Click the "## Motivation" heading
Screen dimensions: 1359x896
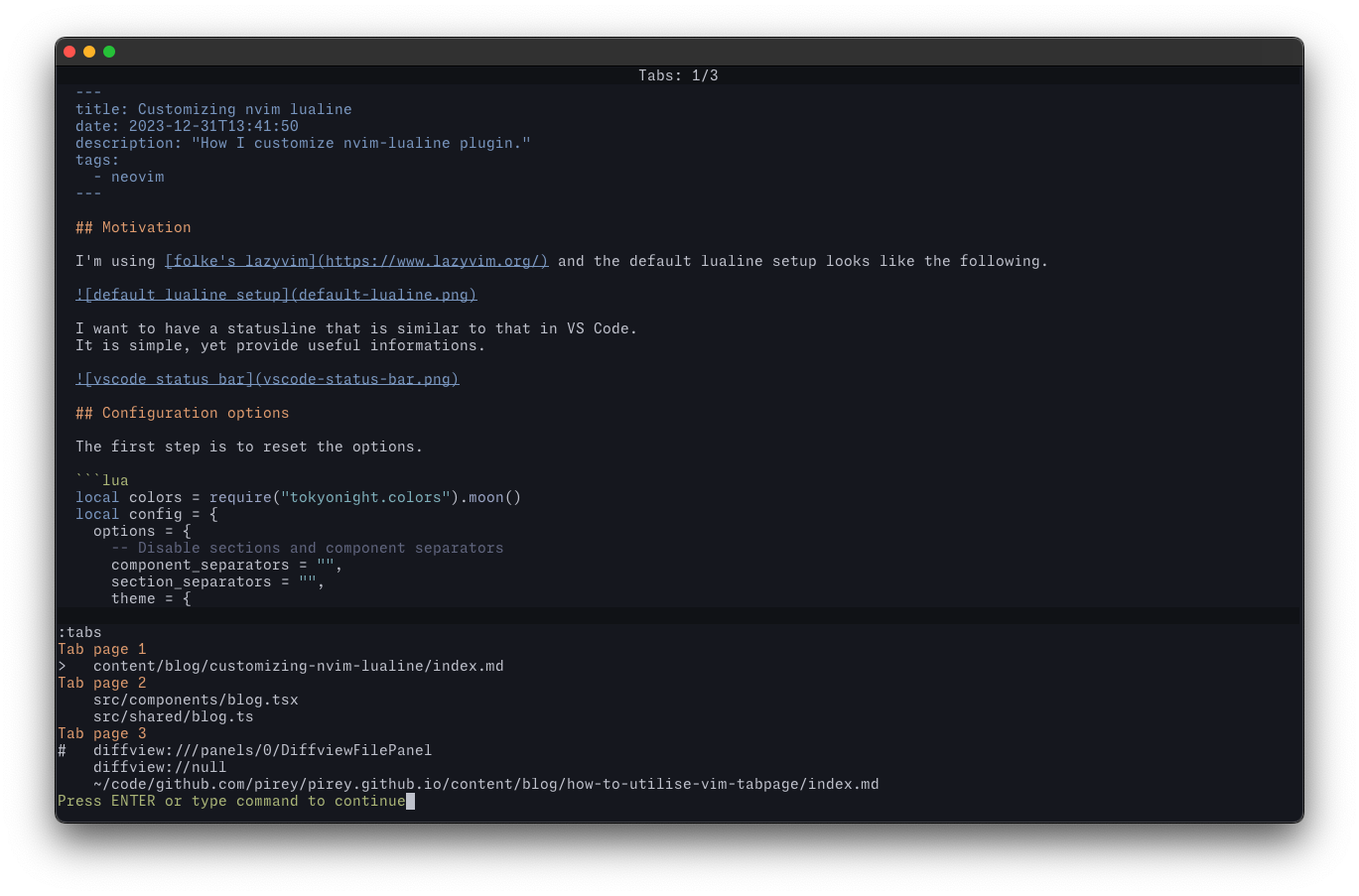133,227
